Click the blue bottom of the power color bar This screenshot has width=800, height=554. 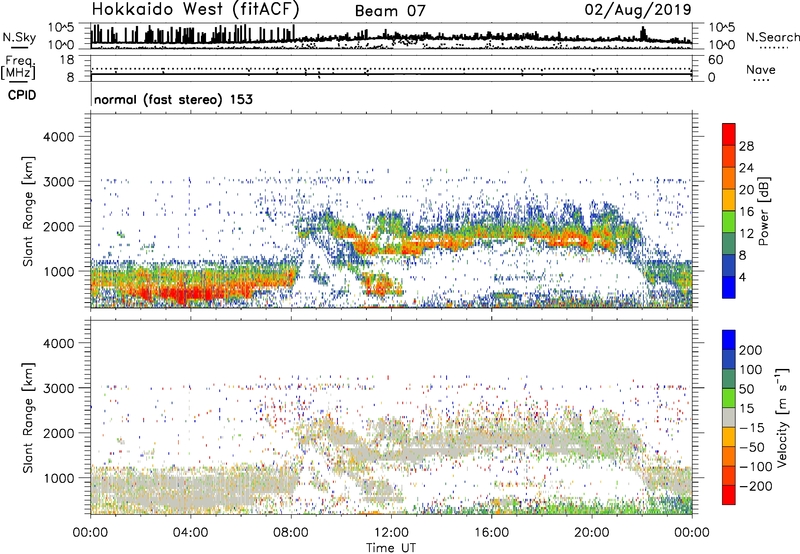(729, 287)
